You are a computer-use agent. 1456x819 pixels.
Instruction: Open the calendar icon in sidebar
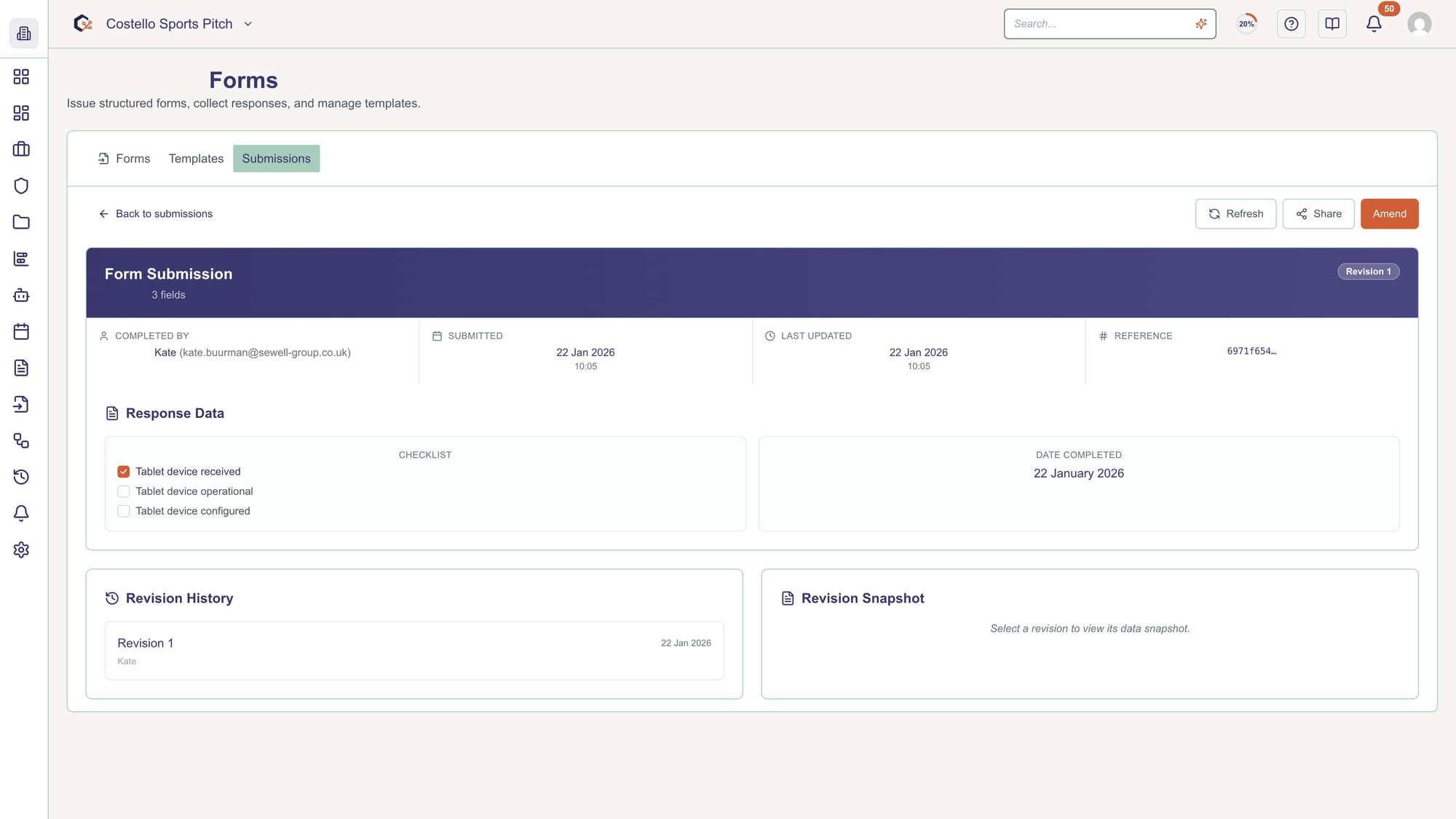click(21, 331)
